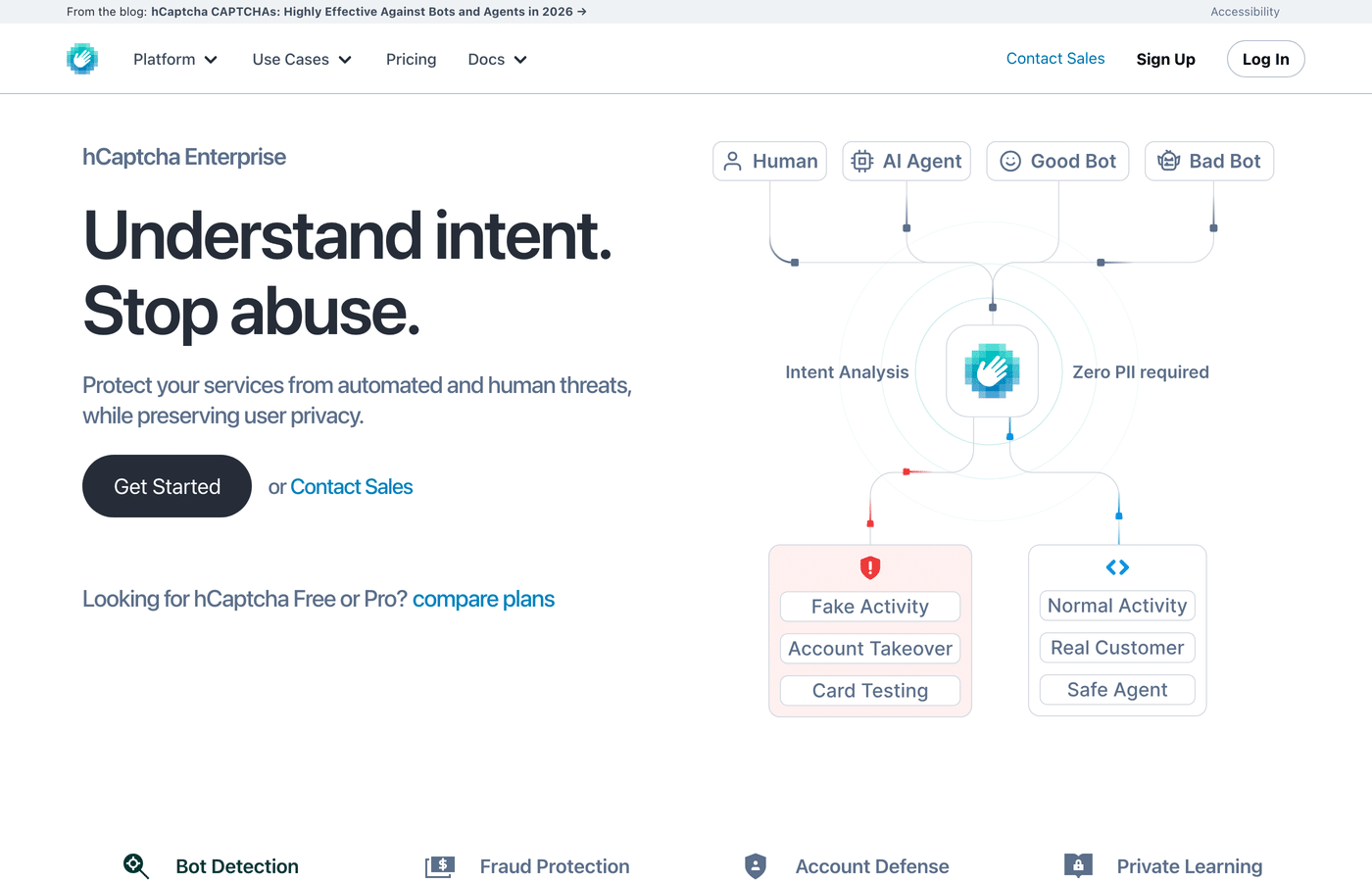
Task: Open the Pricing page
Action: 412,60
